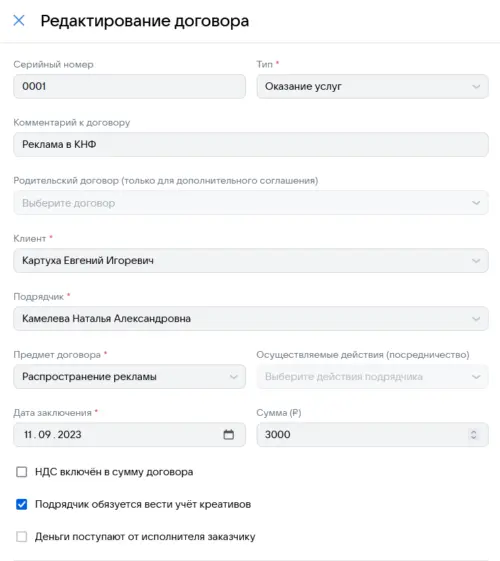This screenshot has height=561, width=500.
Task: Open dropdown with Картуха Евгений Игоревич
Action: pyautogui.click(x=251, y=261)
